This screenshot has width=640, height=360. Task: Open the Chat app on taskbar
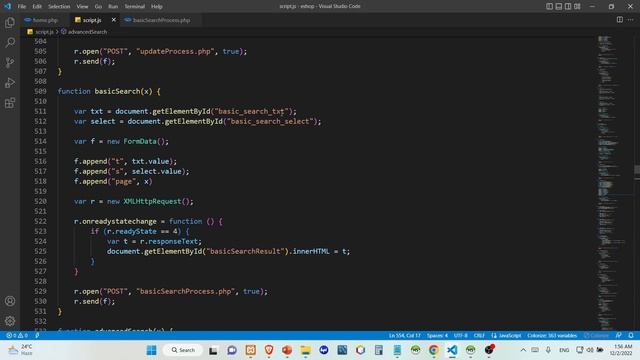232,350
